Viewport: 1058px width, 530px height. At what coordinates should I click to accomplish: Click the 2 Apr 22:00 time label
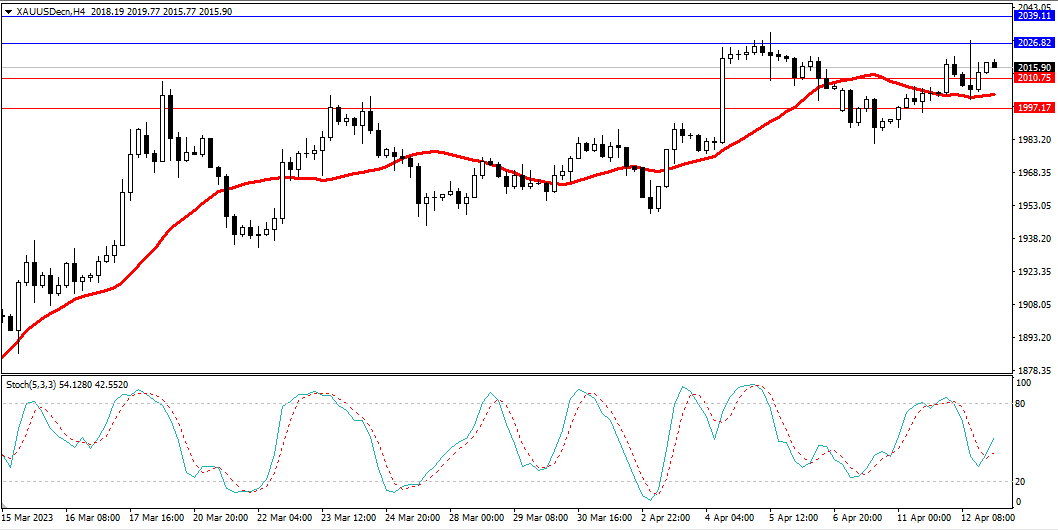[667, 518]
